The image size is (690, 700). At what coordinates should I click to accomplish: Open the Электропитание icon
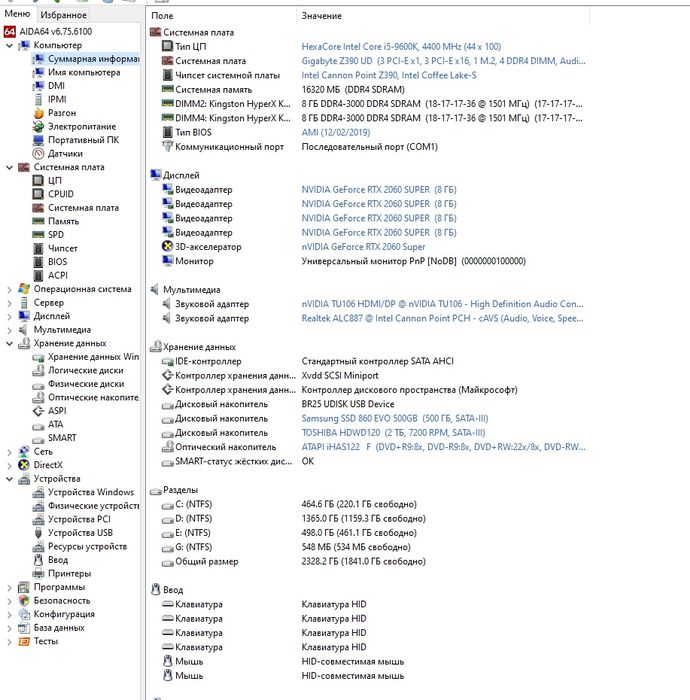(38, 126)
